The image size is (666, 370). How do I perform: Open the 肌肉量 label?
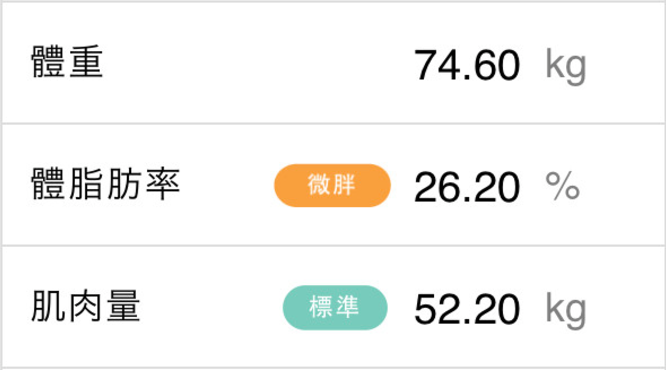[x=86, y=306]
